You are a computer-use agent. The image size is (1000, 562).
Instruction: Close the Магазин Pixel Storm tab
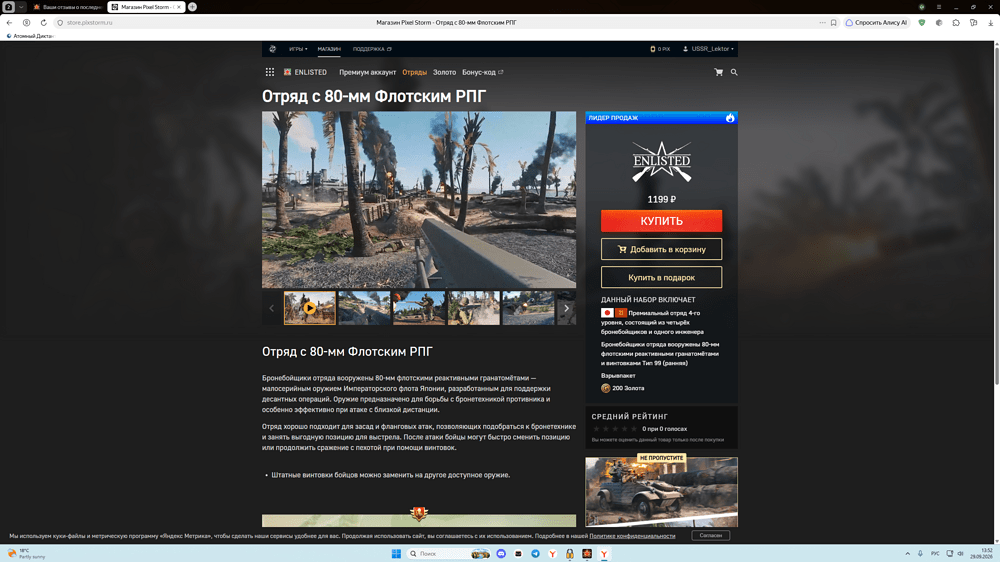179,7
